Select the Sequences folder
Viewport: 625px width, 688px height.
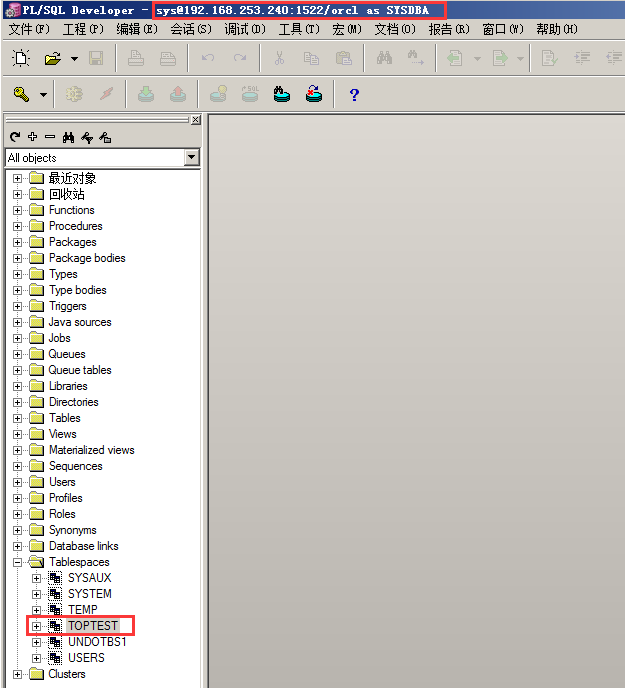coord(75,466)
